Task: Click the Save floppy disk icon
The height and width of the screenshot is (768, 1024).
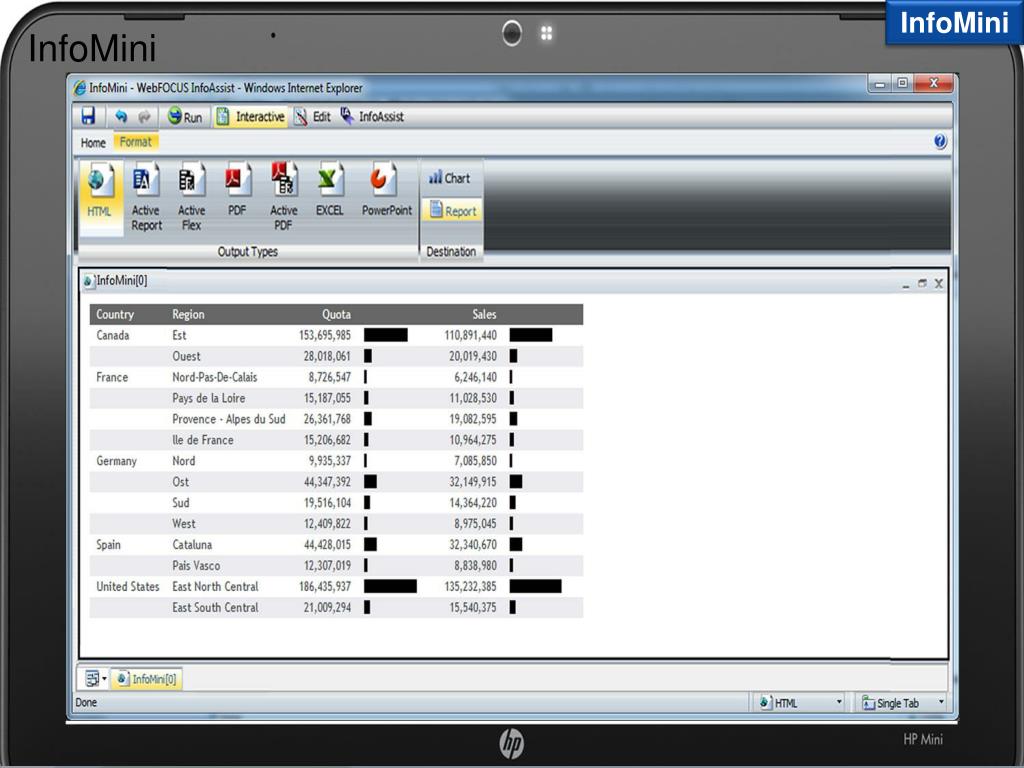Action: (x=88, y=116)
